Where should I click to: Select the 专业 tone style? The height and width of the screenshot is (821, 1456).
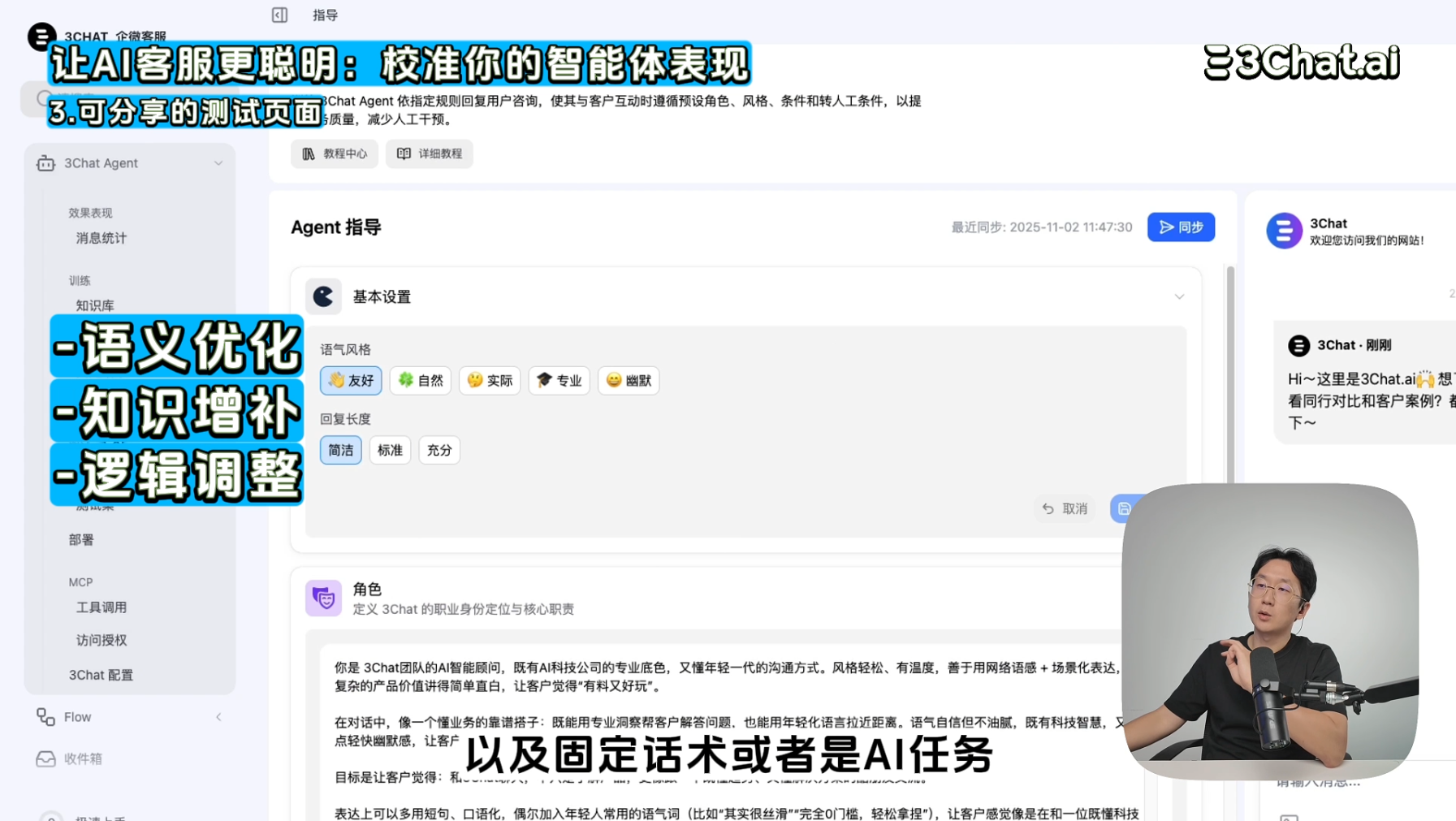point(560,380)
